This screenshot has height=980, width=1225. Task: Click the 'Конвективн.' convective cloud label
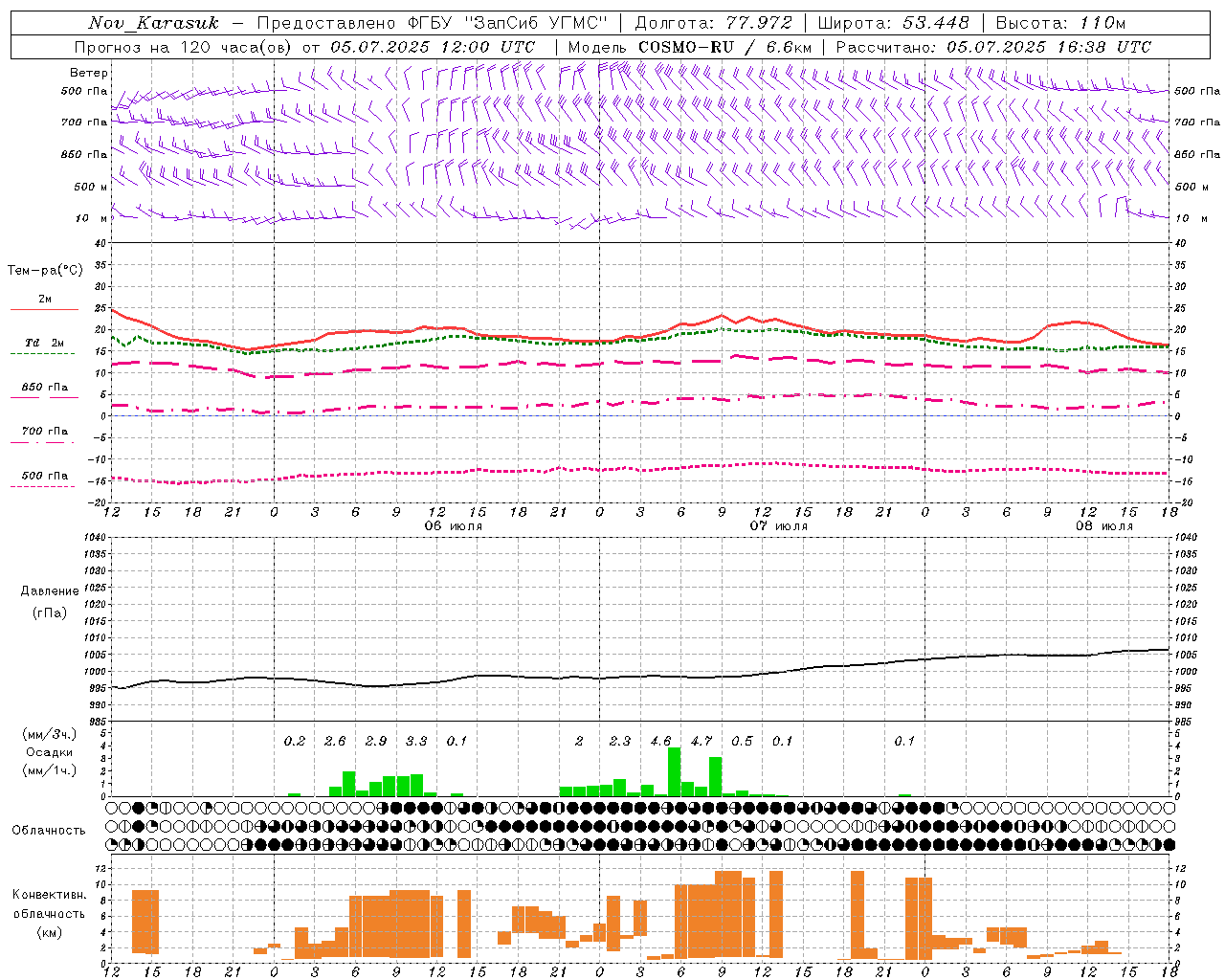[50, 895]
